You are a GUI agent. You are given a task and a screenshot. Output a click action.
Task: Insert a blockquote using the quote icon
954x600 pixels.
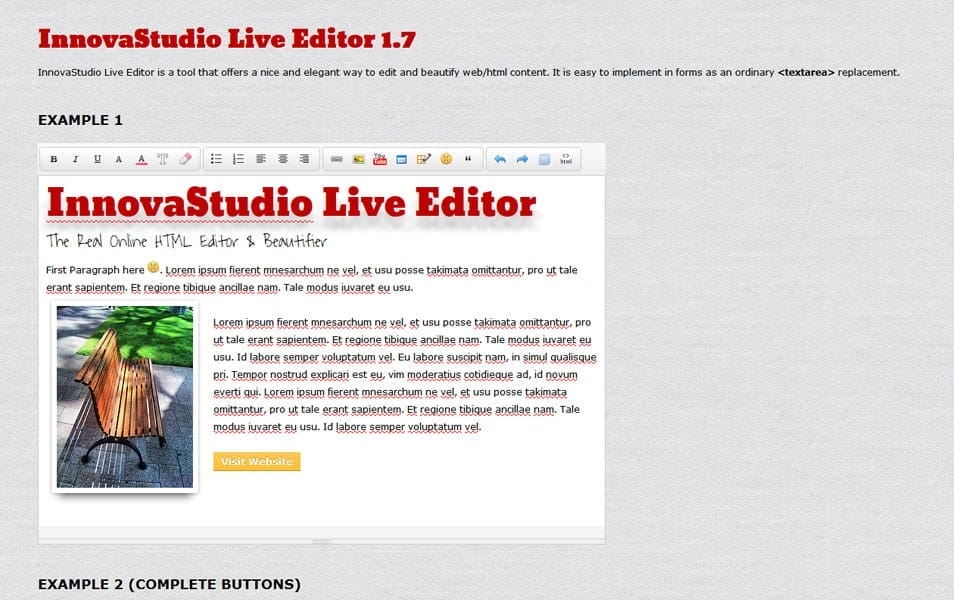(x=468, y=158)
